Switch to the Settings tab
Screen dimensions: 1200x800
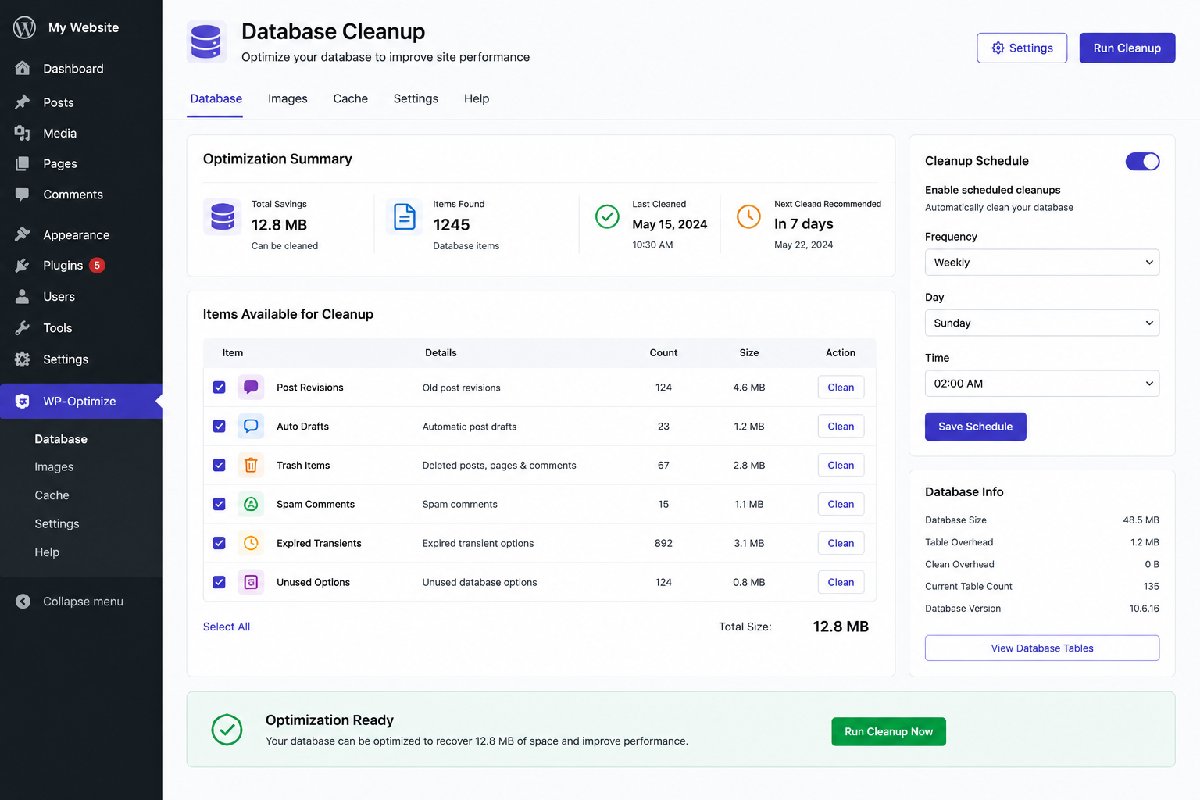[416, 99]
